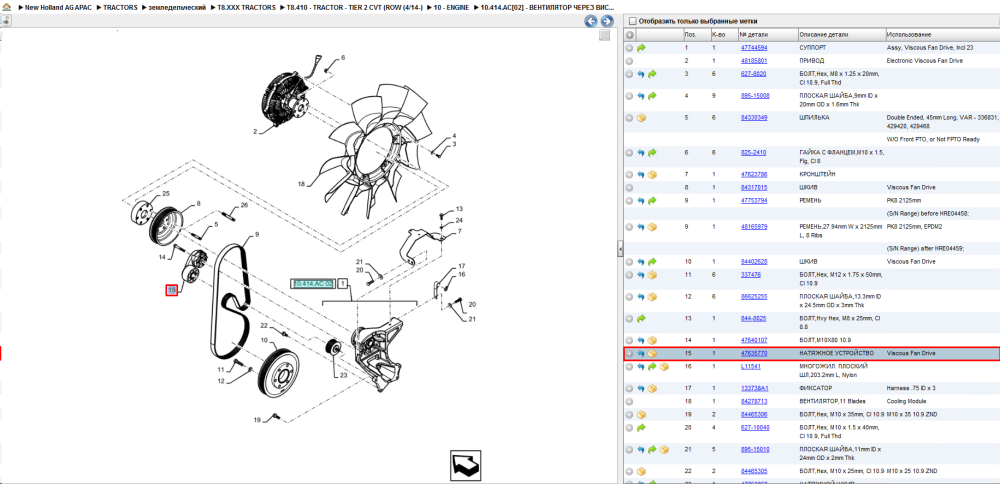Click 'Electronic Viscous Fan Drive' usage text

click(x=925, y=61)
